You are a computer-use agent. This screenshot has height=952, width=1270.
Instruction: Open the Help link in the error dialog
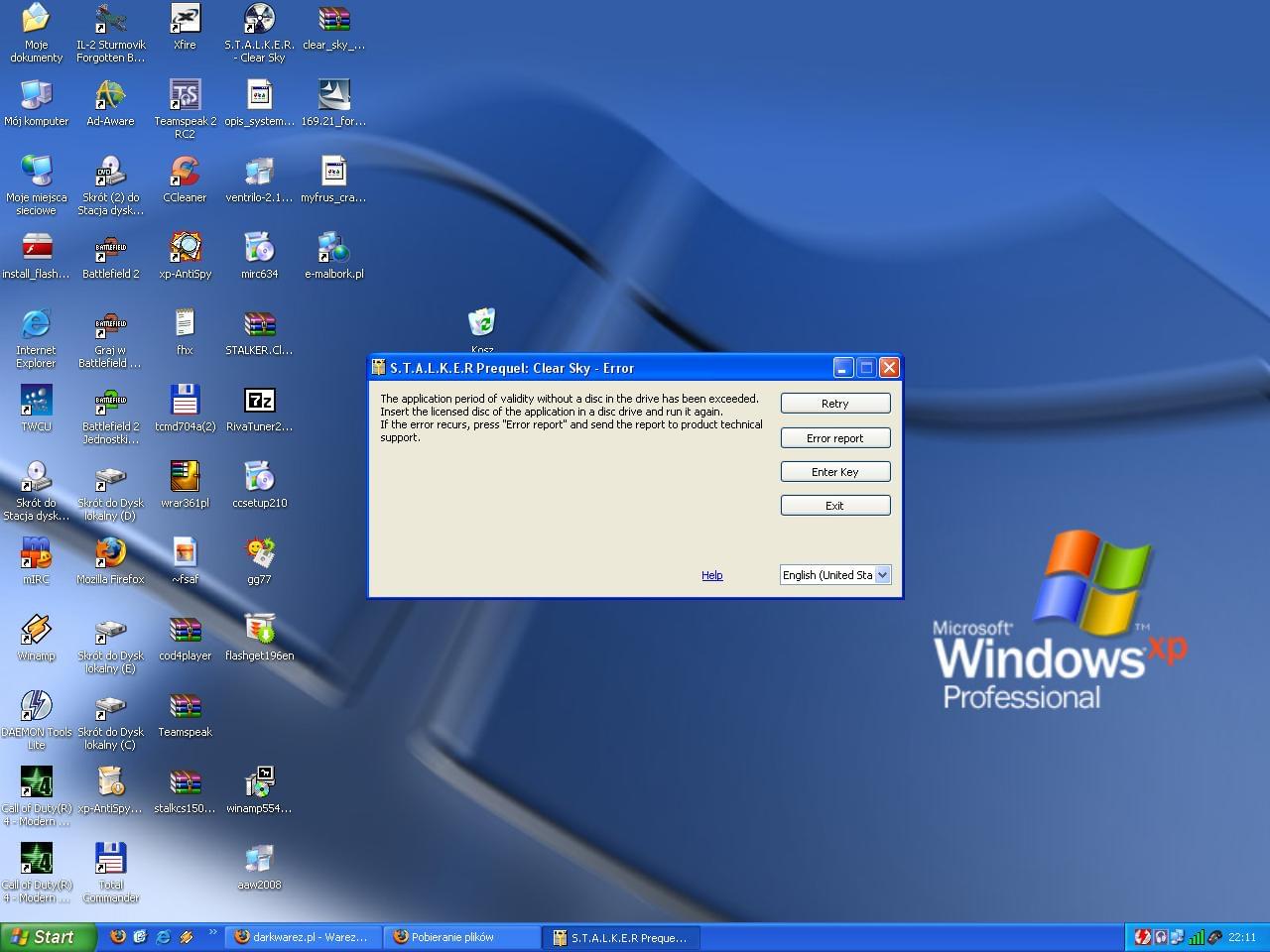pyautogui.click(x=712, y=575)
